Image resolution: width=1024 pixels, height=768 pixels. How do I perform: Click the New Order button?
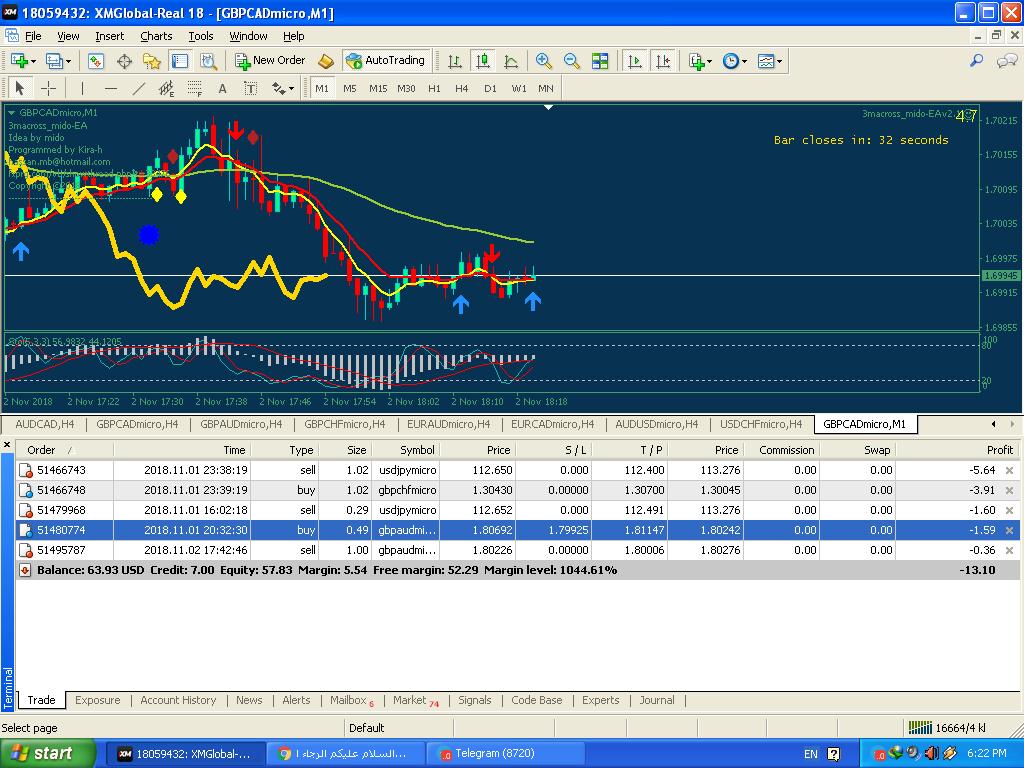(x=270, y=61)
